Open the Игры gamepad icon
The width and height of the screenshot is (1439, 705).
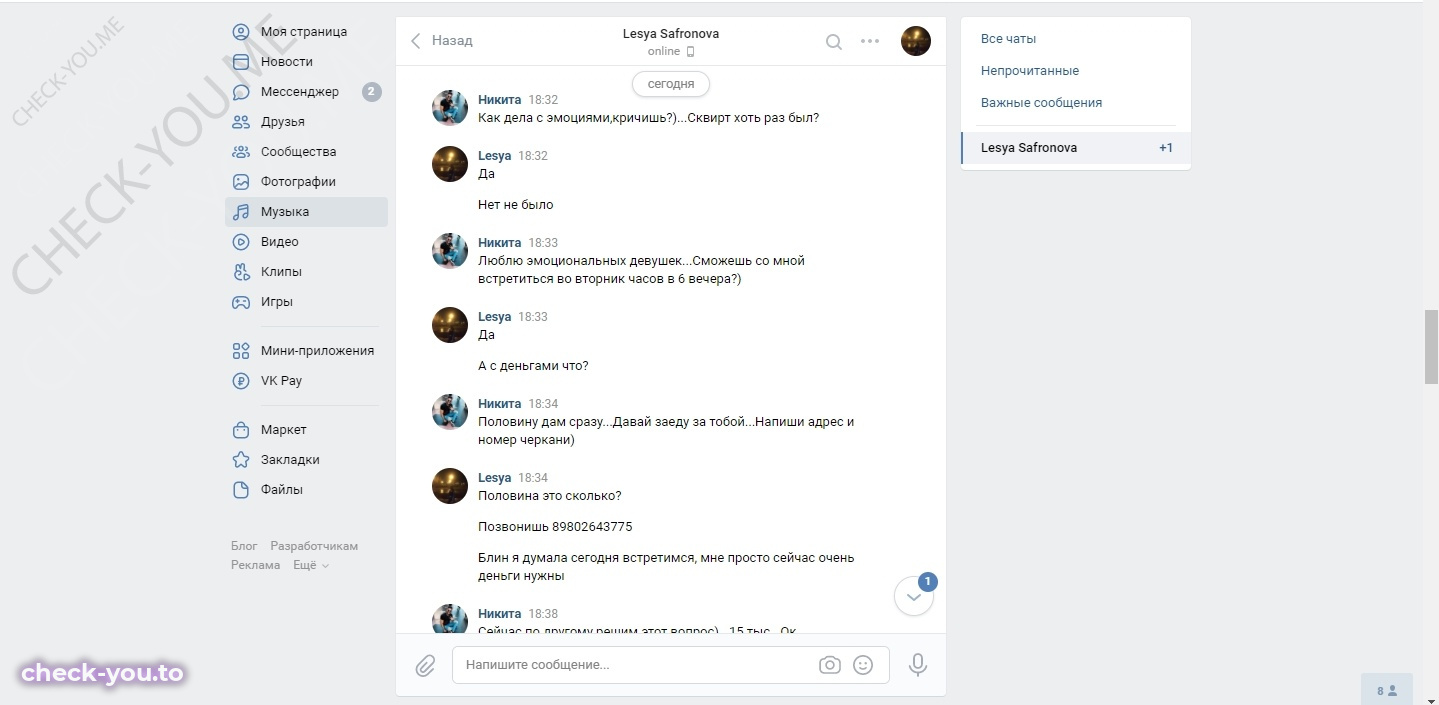[241, 302]
